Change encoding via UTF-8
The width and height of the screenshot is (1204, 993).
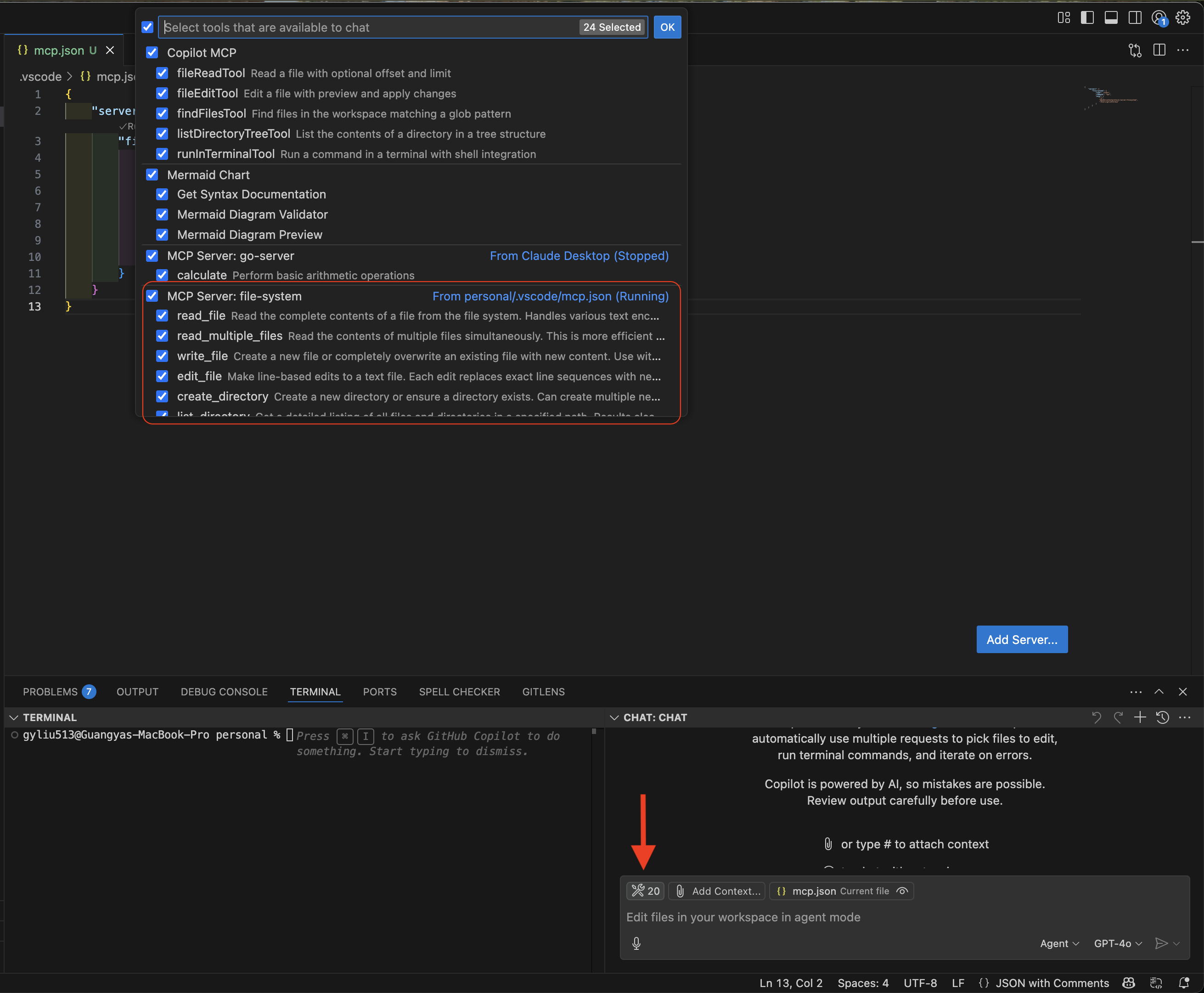pos(920,983)
